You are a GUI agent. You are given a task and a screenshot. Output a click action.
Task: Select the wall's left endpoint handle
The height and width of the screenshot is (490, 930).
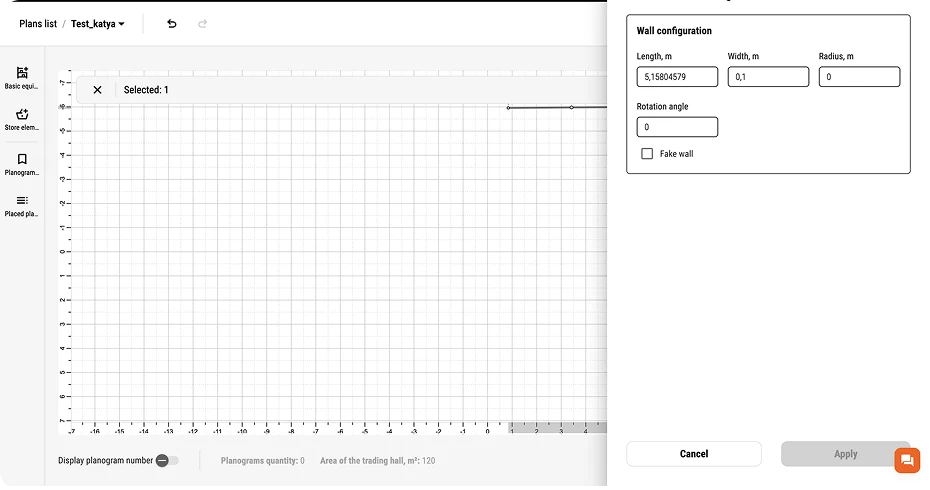(508, 108)
